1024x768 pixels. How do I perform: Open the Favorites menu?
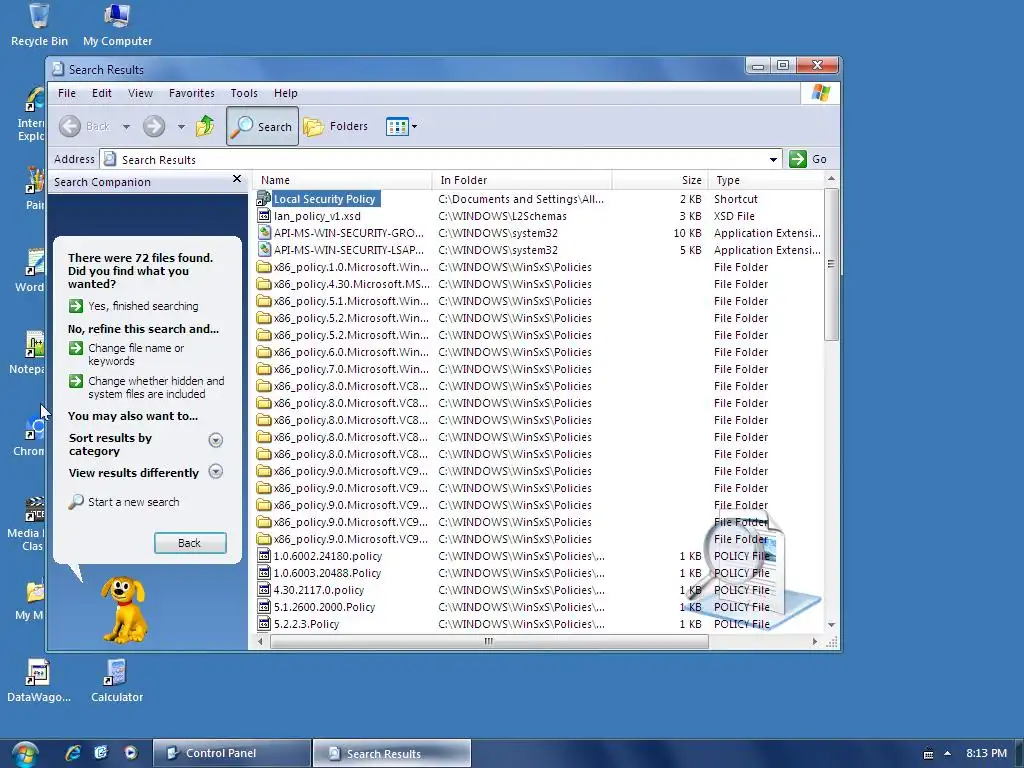(191, 93)
